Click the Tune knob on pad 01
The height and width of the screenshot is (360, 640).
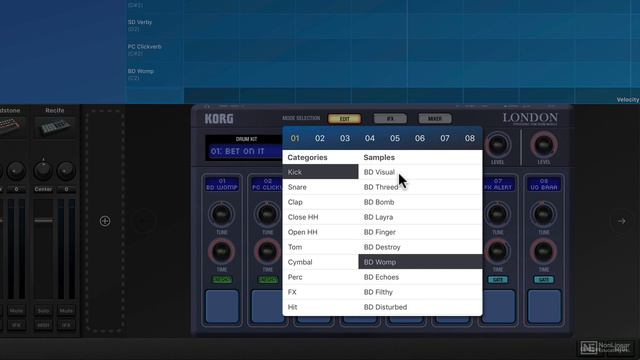pyautogui.click(x=221, y=214)
